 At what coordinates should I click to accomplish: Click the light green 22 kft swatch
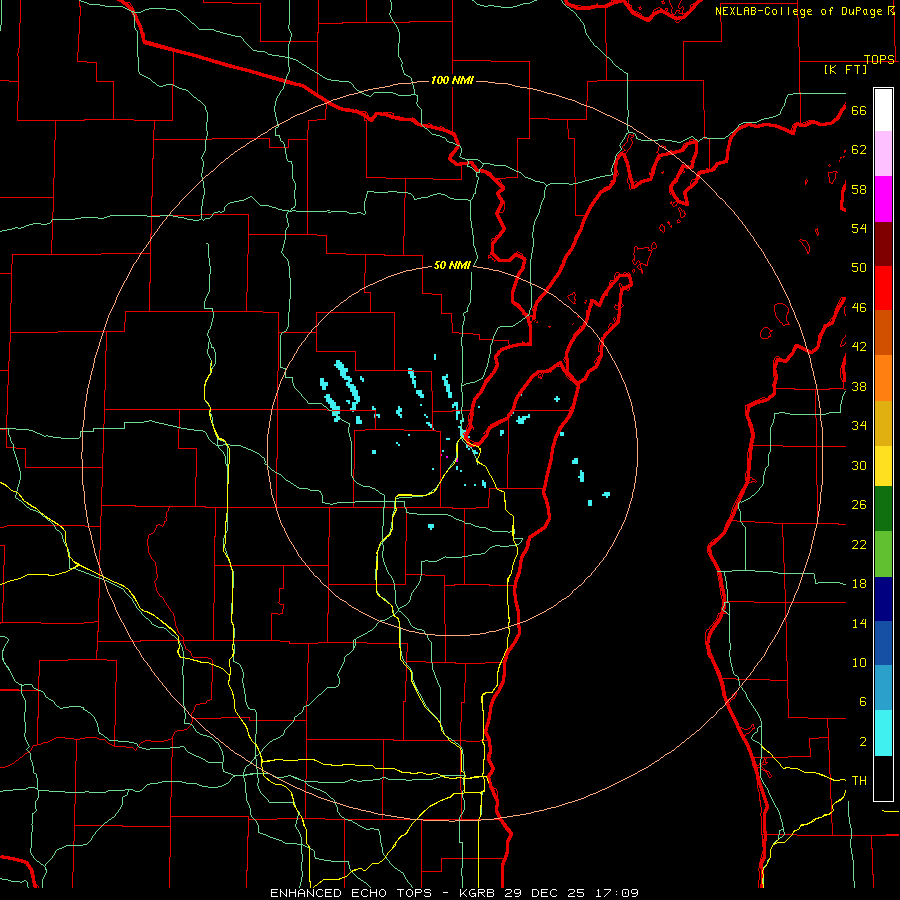coord(883,554)
